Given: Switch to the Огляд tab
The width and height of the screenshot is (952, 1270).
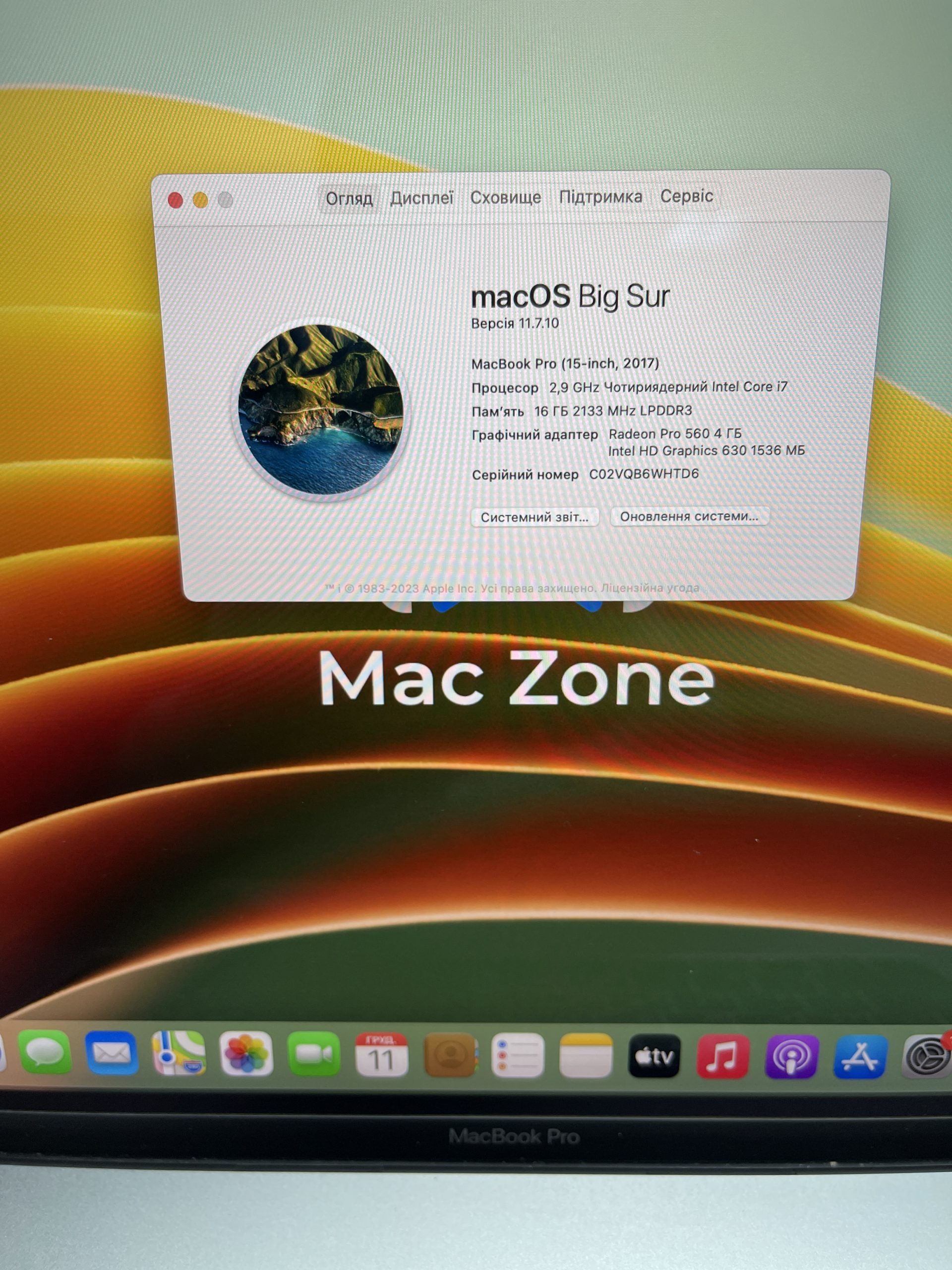Looking at the screenshot, I should pos(349,198).
